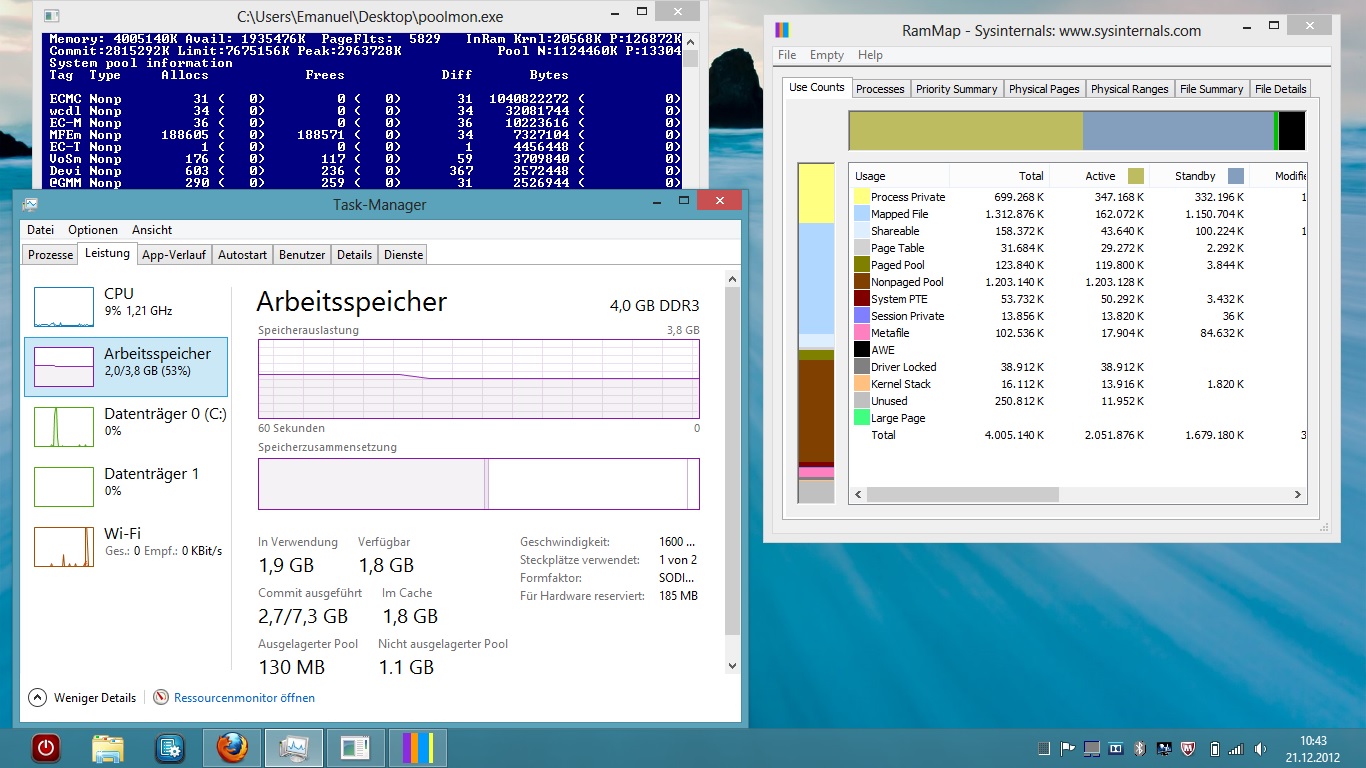The height and width of the screenshot is (768, 1366).
Task: Click Task-Manager scrollbar down arrow
Action: pos(732,666)
